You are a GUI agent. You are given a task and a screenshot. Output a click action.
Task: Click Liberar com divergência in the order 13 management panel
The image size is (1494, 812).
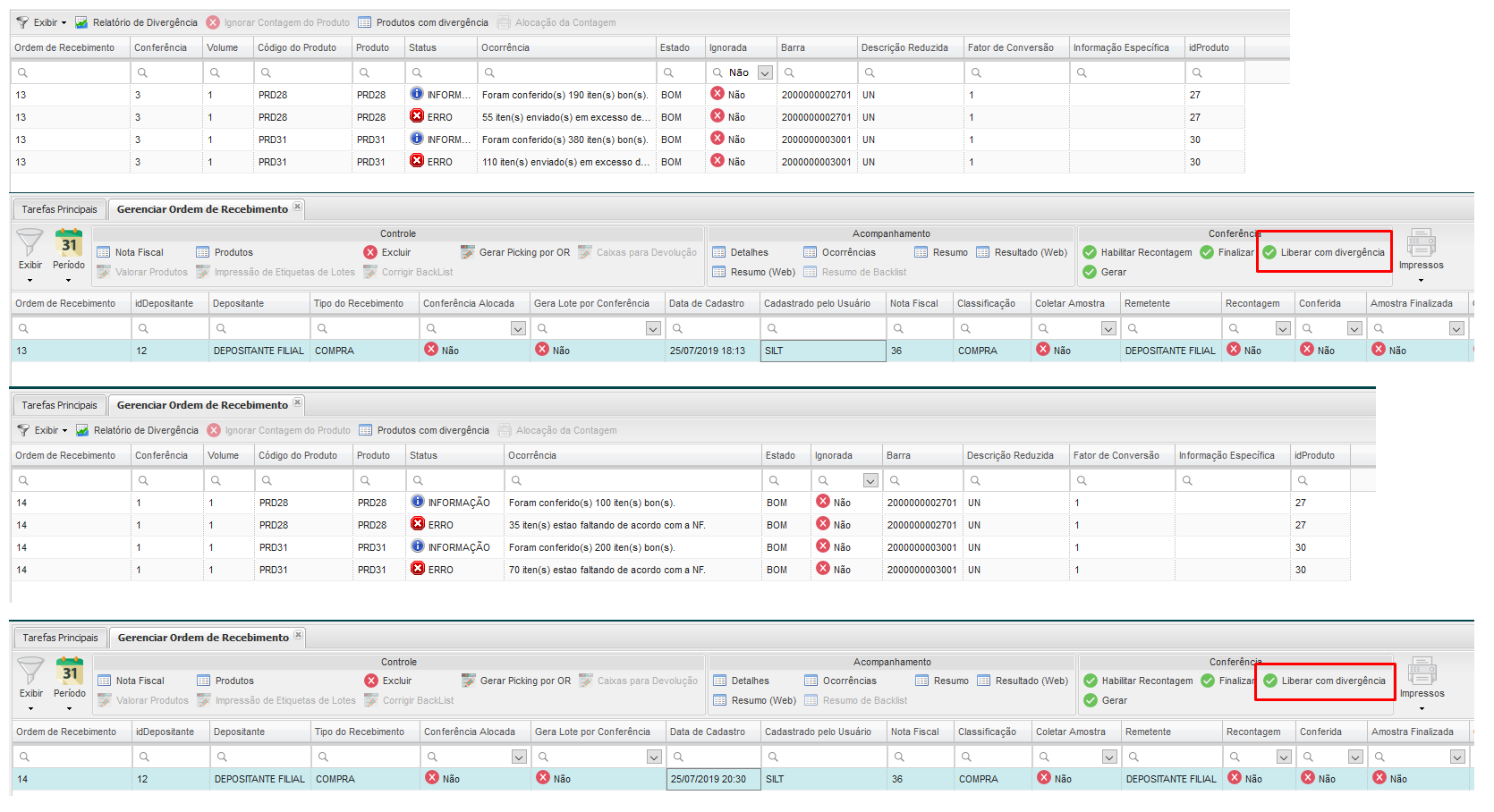1323,252
